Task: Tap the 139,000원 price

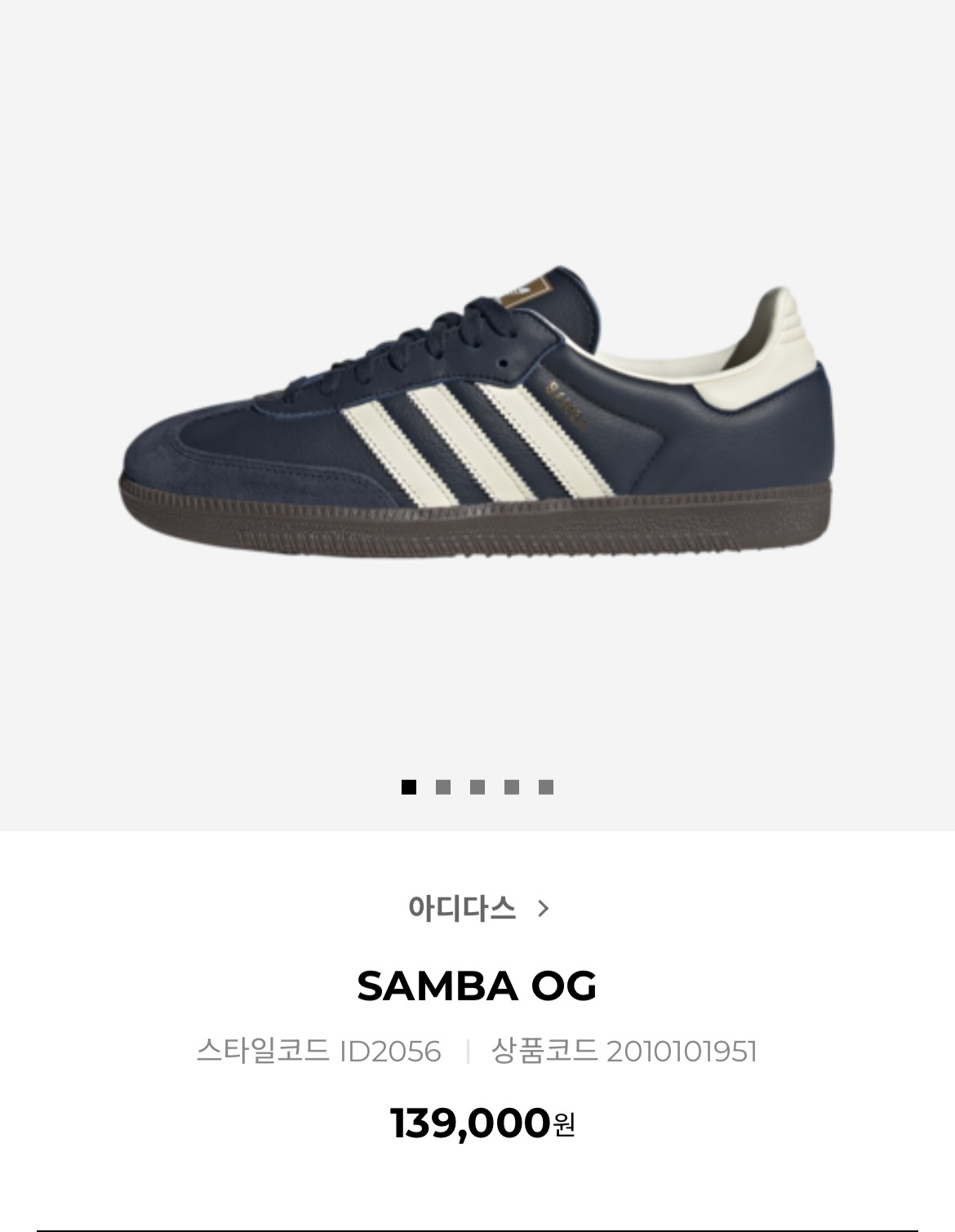Action: click(x=483, y=1123)
